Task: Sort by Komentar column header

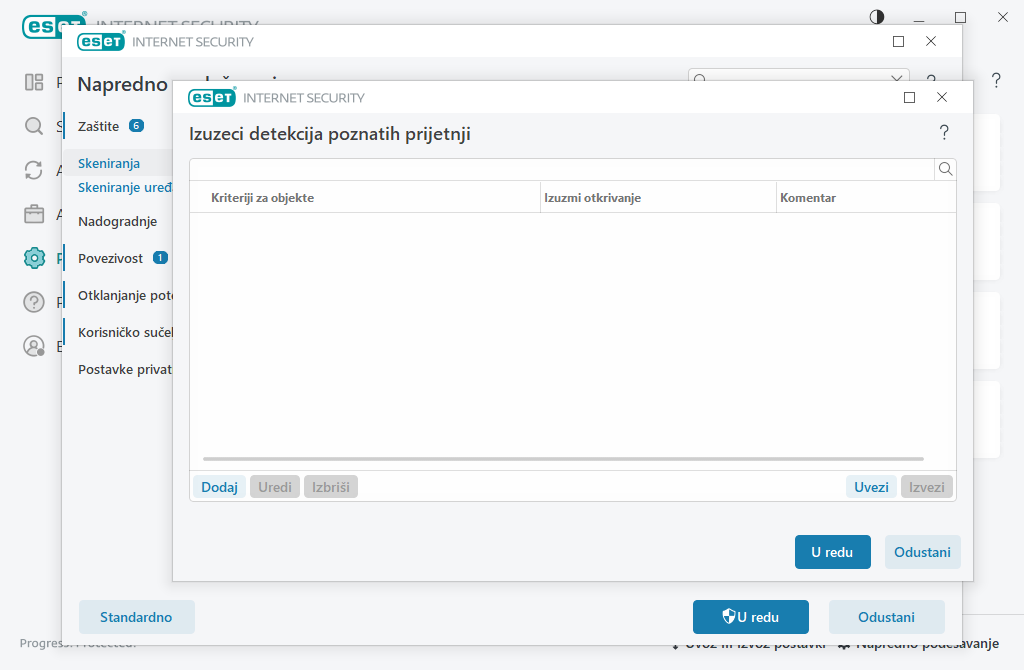Action: point(808,198)
